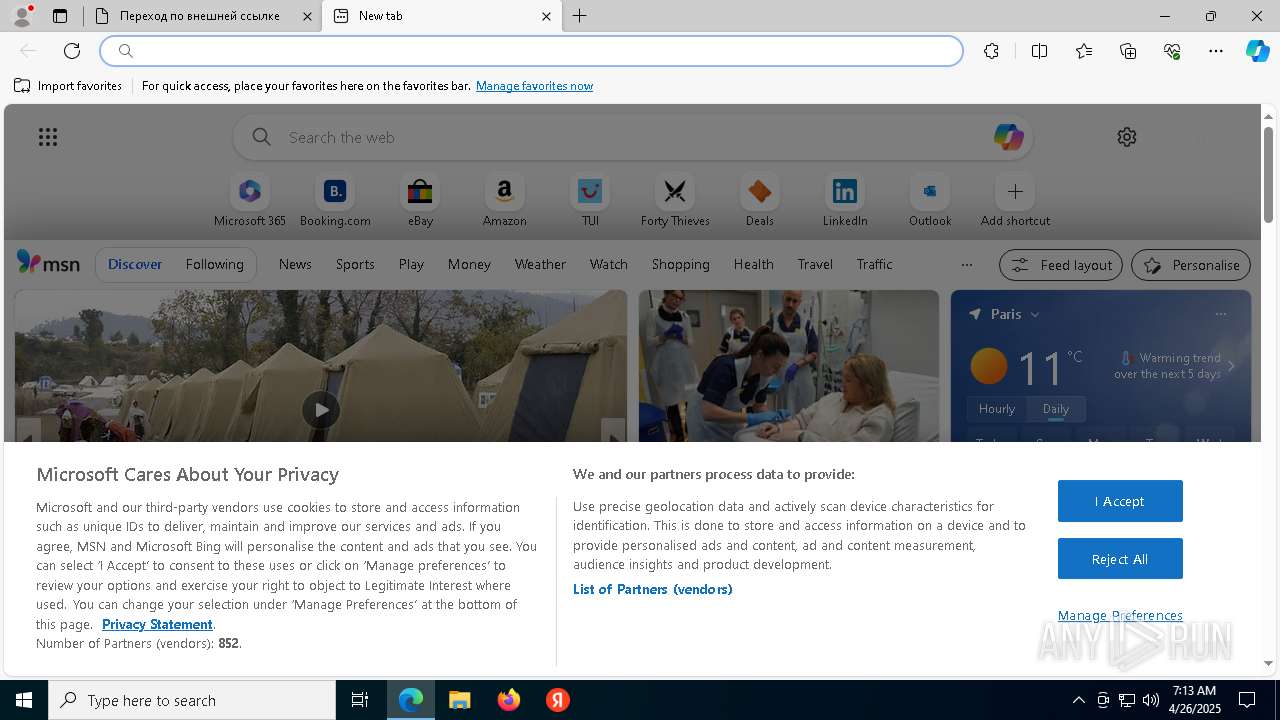The height and width of the screenshot is (720, 1280).
Task: Open the Extensions puzzle icon
Action: pos(991,51)
